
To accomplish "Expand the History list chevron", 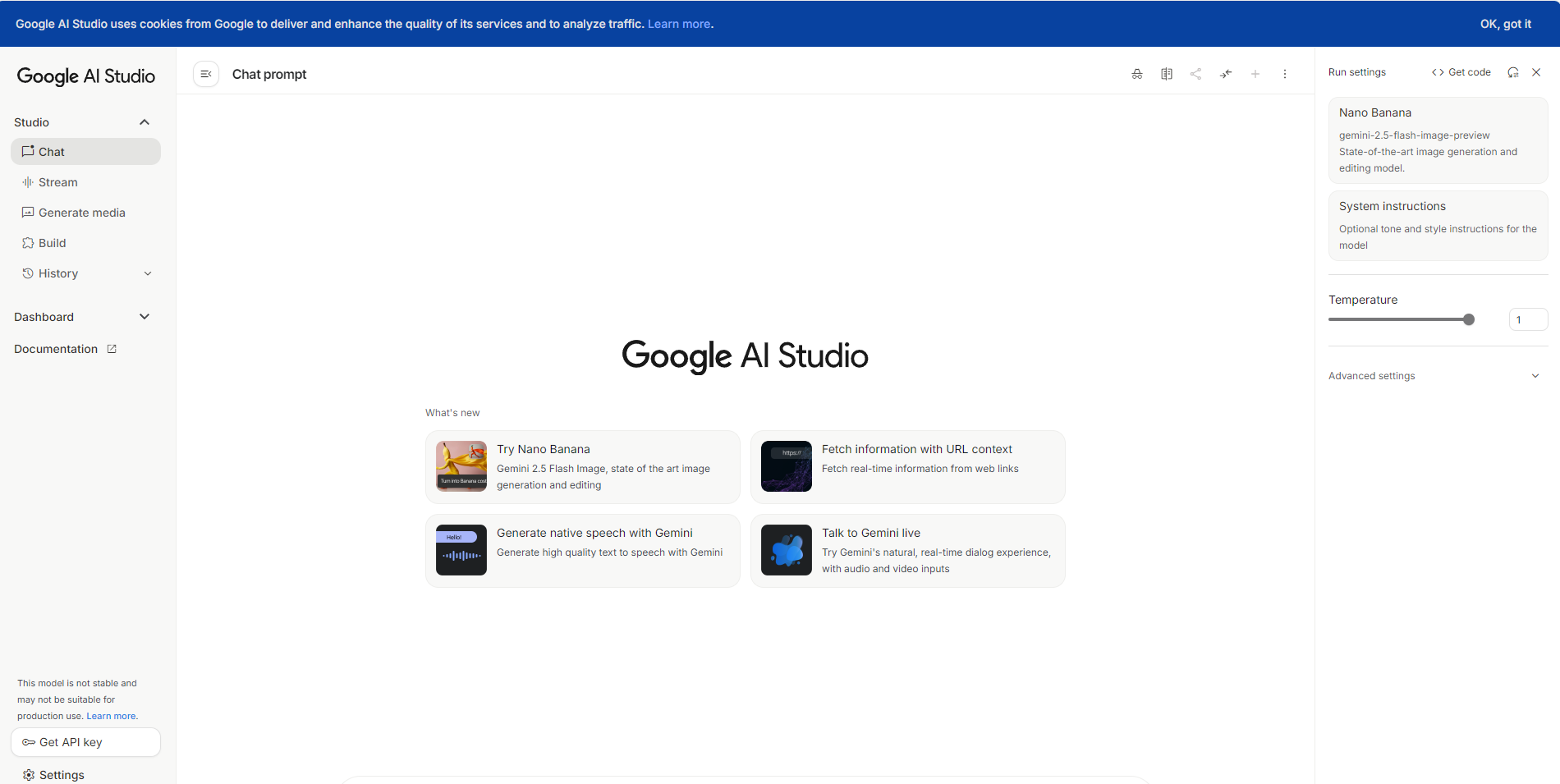I will click(148, 273).
